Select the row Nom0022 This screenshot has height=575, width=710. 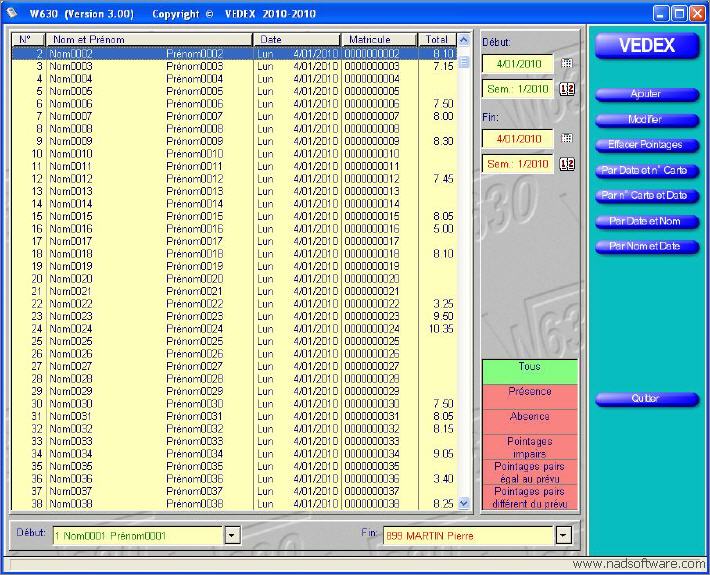coord(234,304)
